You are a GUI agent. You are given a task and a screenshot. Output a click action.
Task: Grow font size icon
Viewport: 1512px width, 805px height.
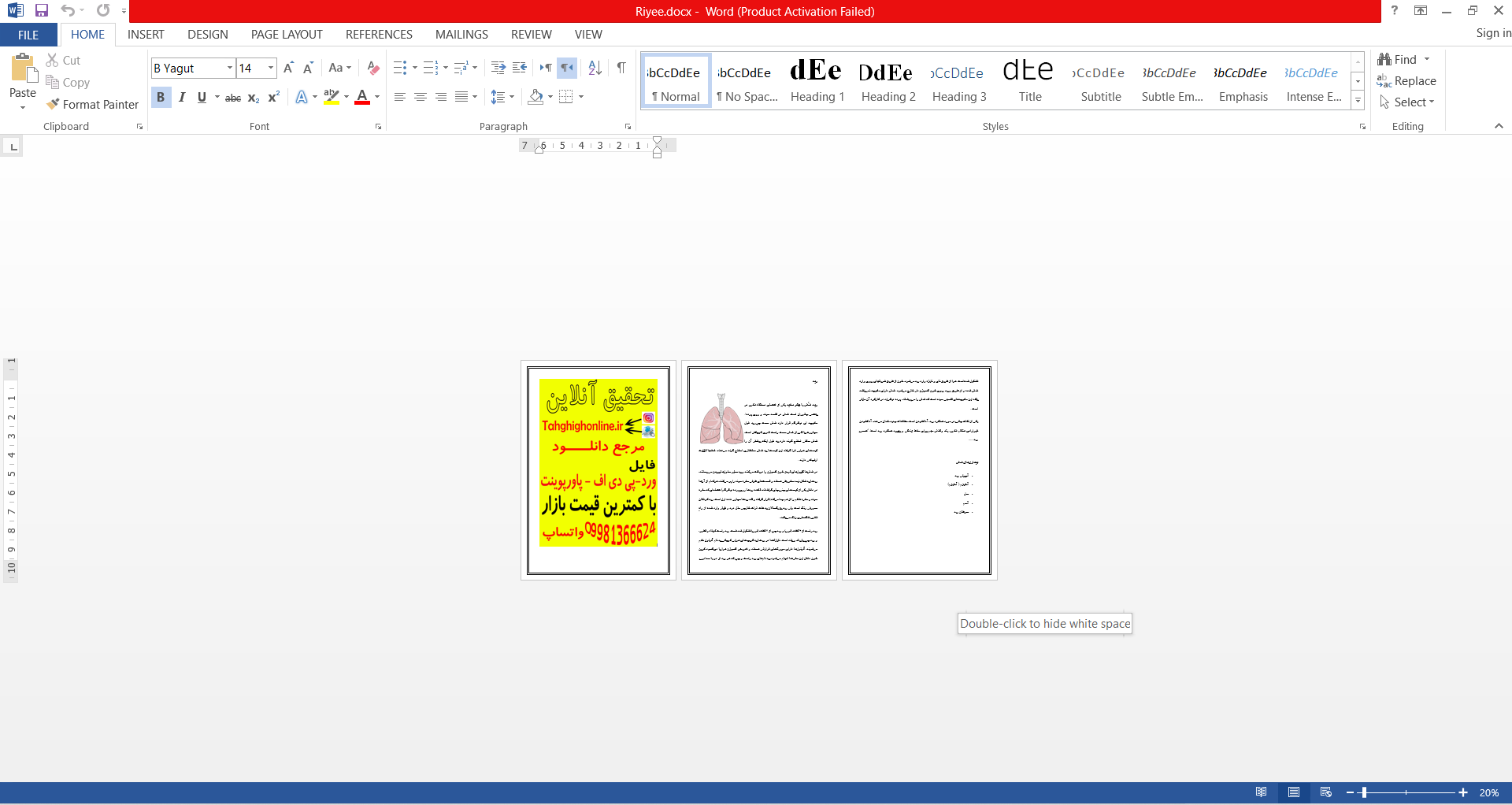[288, 68]
